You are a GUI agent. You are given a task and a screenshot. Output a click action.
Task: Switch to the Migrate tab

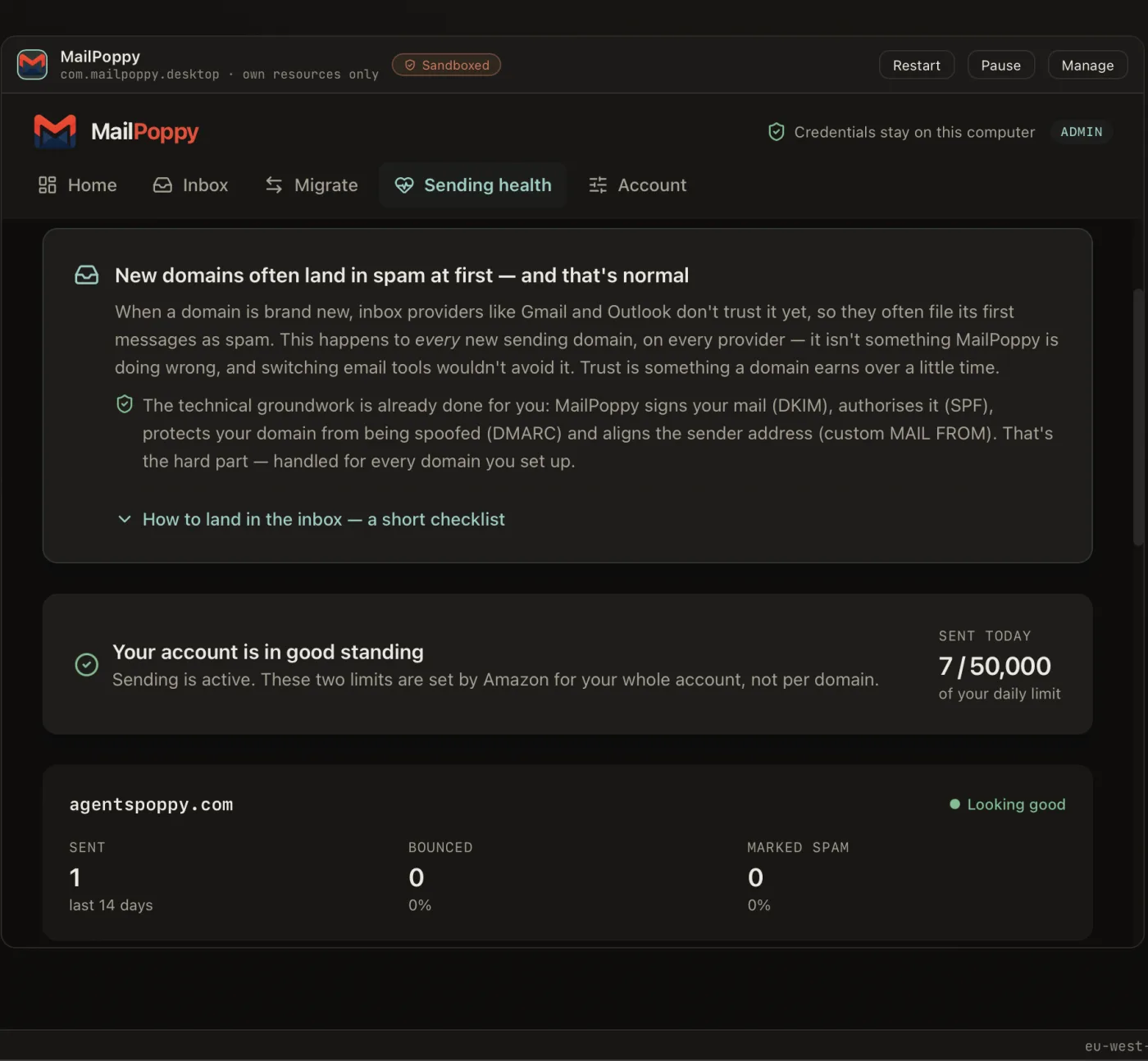(312, 185)
